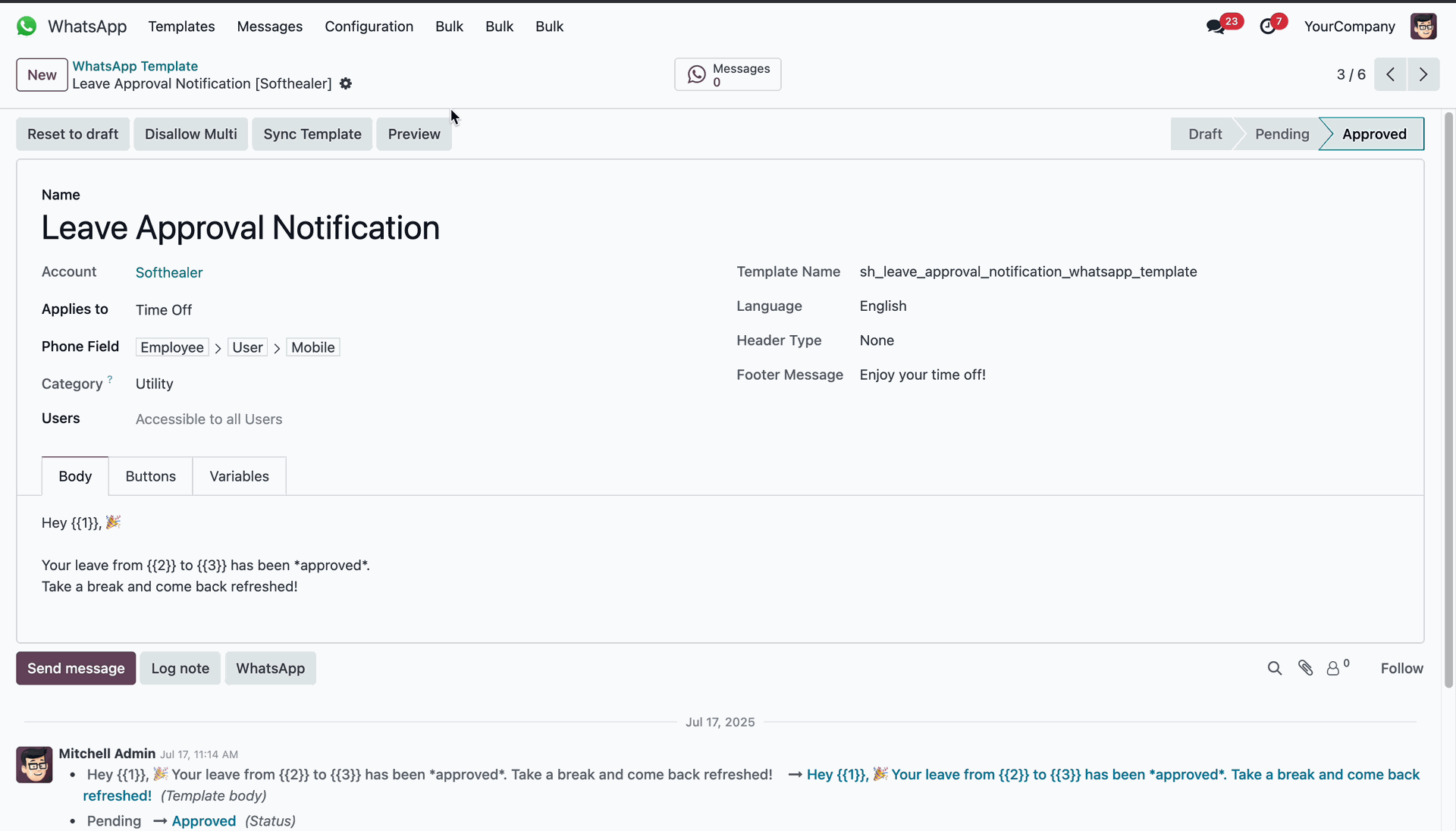This screenshot has width=1456, height=831.
Task: Open the user avatar menu
Action: [x=1423, y=27]
